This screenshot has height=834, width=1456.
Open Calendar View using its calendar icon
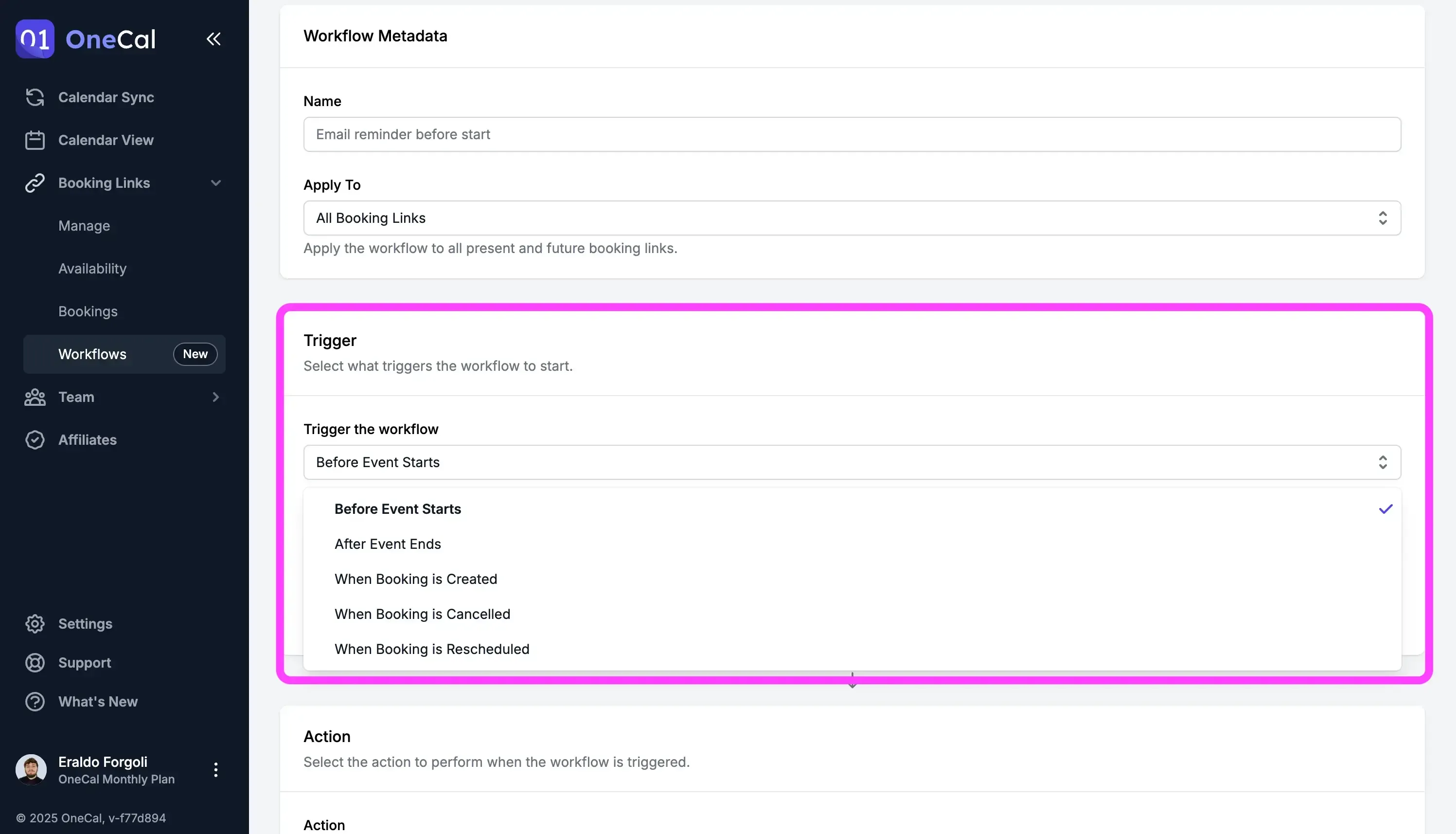pyautogui.click(x=35, y=140)
